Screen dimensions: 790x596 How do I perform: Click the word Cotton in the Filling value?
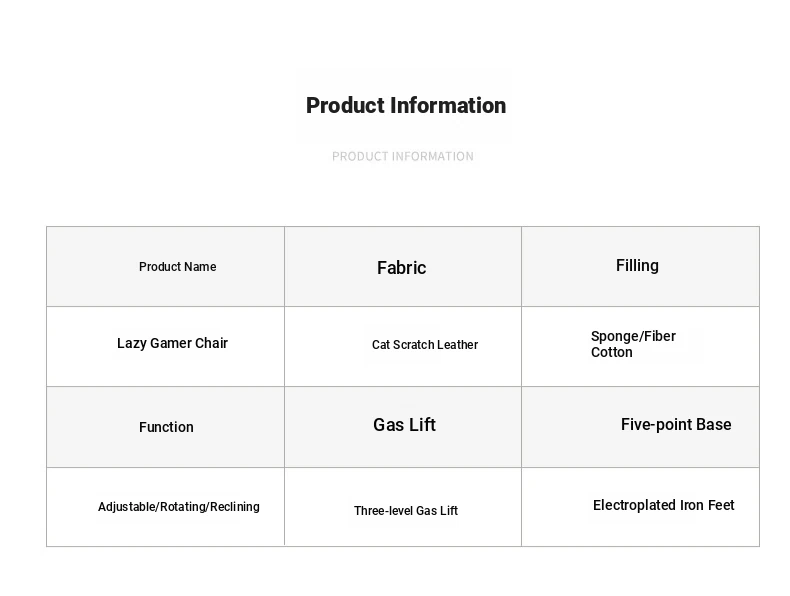(612, 352)
